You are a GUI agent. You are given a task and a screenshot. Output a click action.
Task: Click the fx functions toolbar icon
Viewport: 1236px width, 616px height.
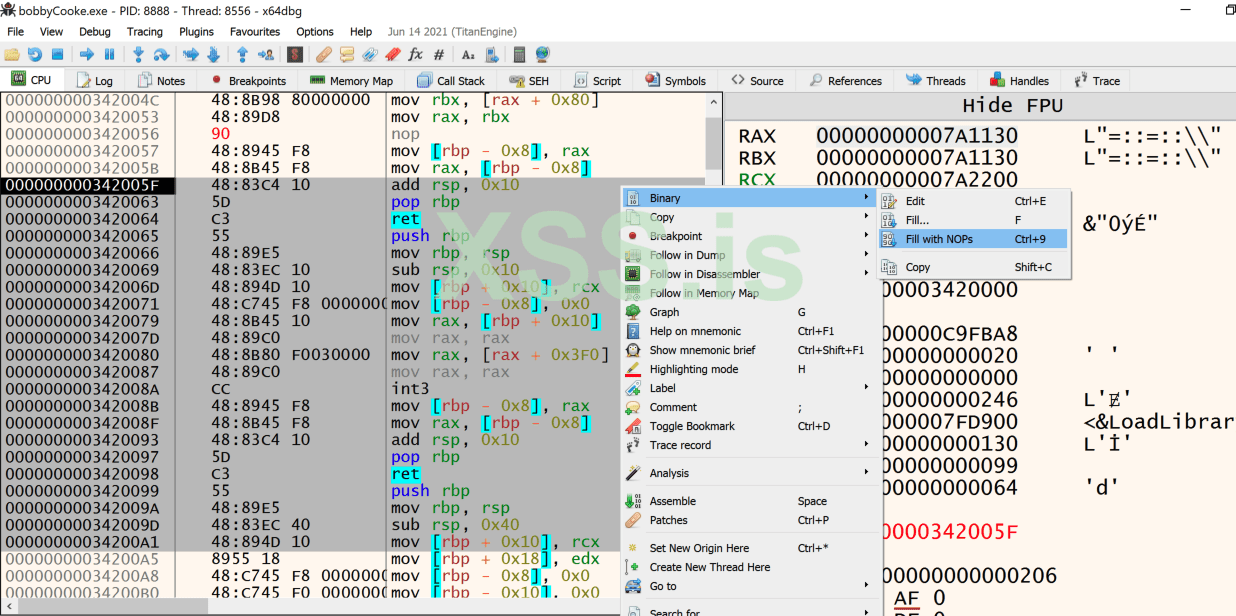(415, 54)
